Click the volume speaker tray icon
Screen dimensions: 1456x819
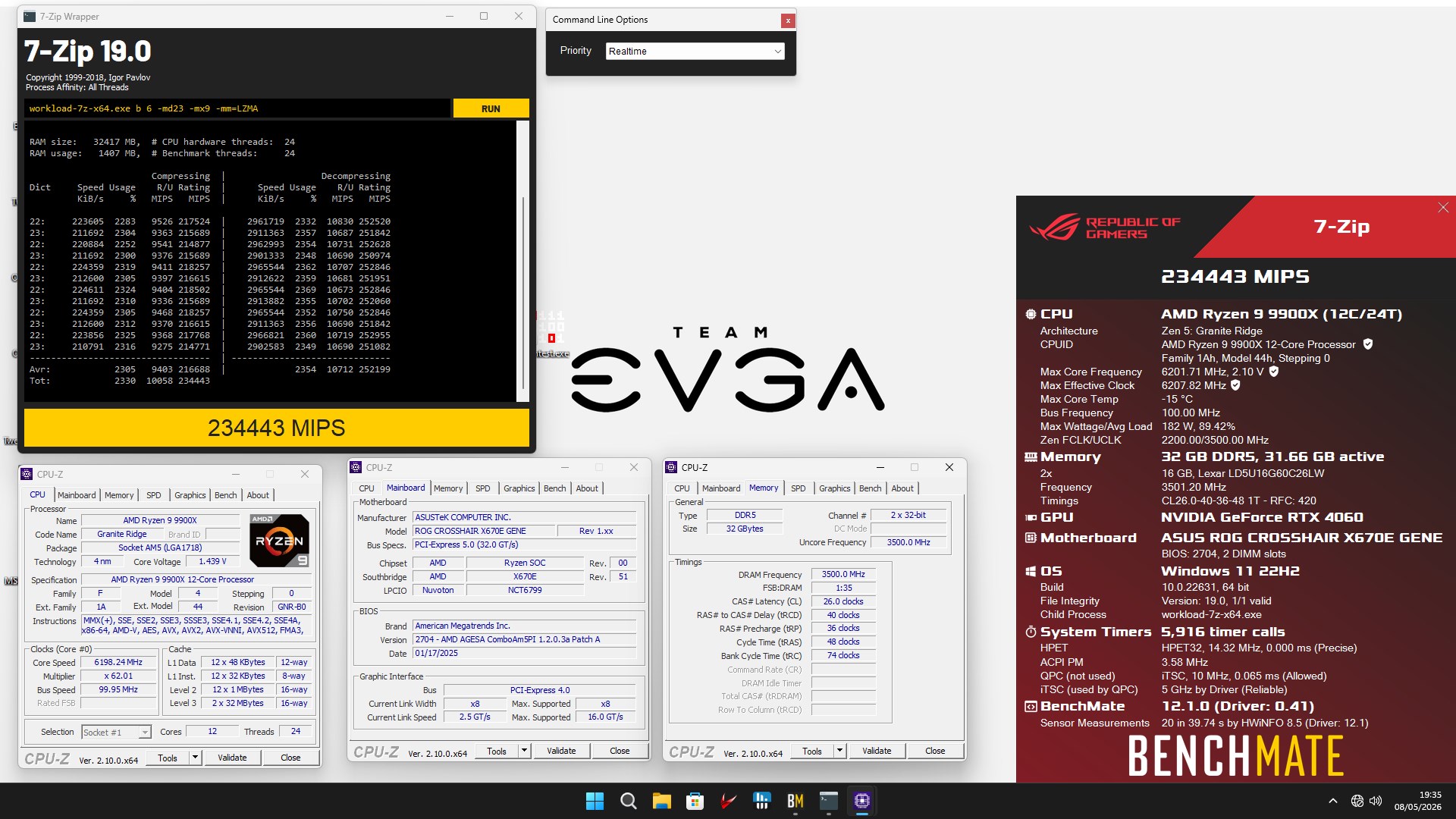pyautogui.click(x=1376, y=801)
